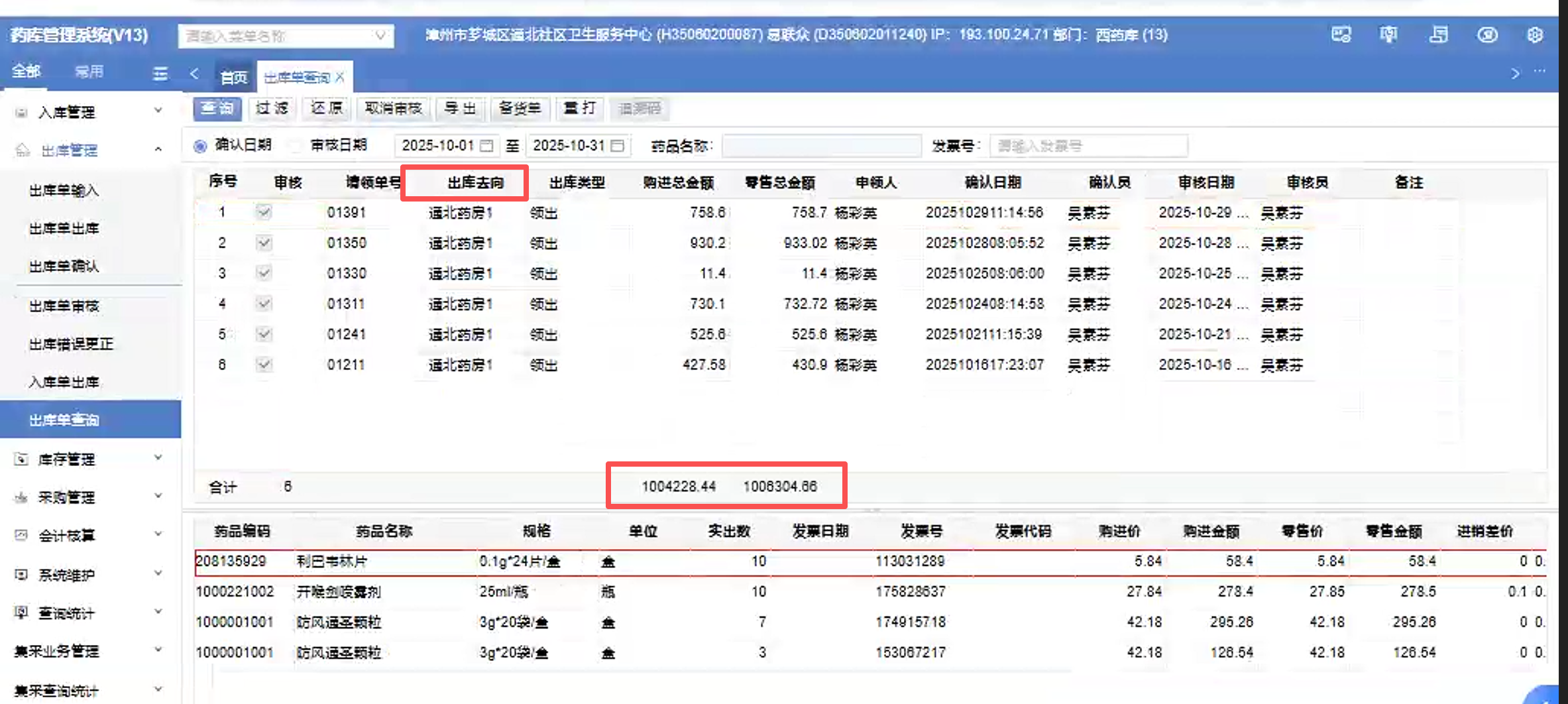The width and height of the screenshot is (1568, 704).
Task: Collapse the 出库管理 chevron
Action: (158, 149)
